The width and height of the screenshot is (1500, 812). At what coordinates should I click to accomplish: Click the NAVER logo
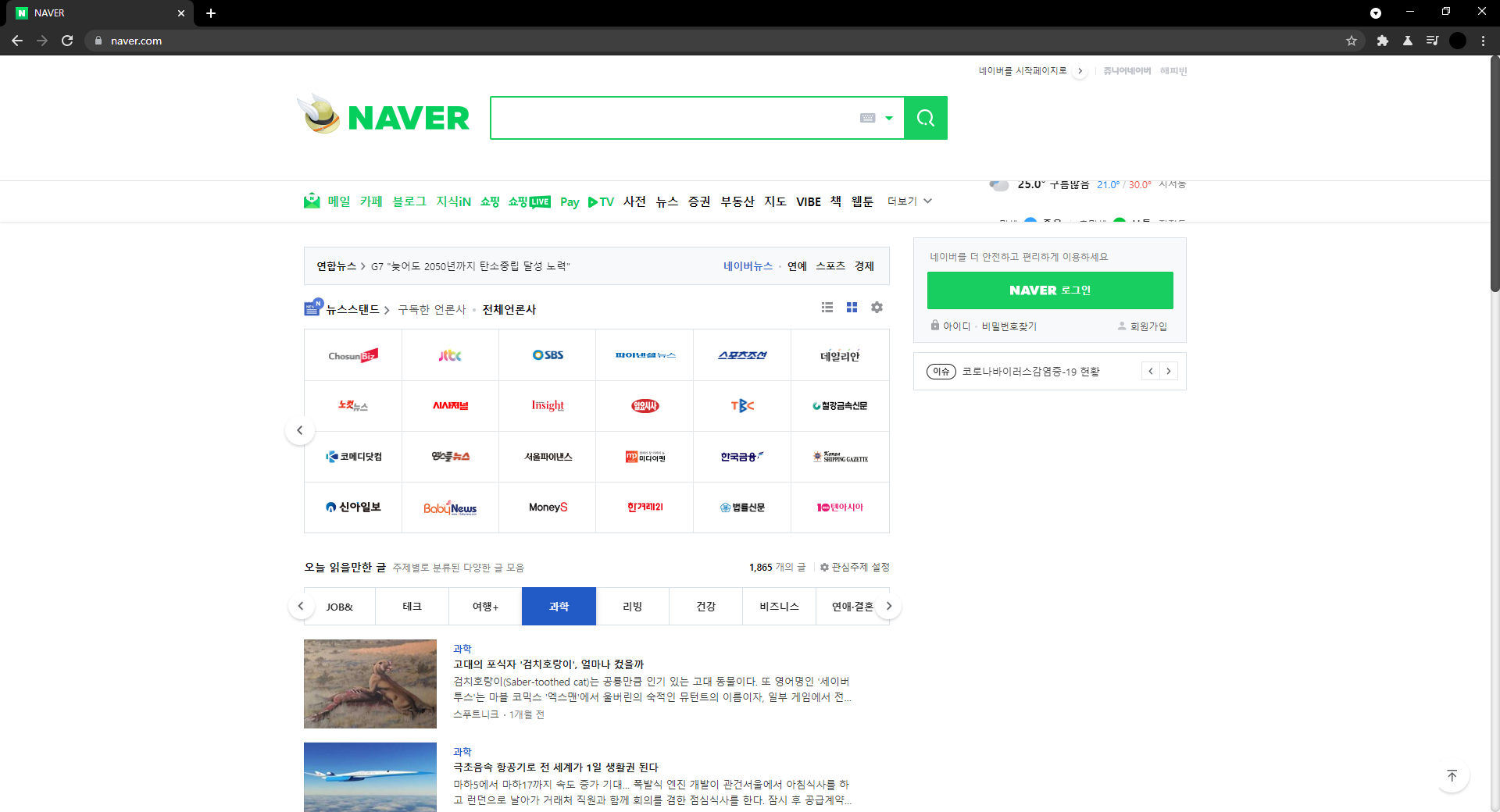[408, 118]
